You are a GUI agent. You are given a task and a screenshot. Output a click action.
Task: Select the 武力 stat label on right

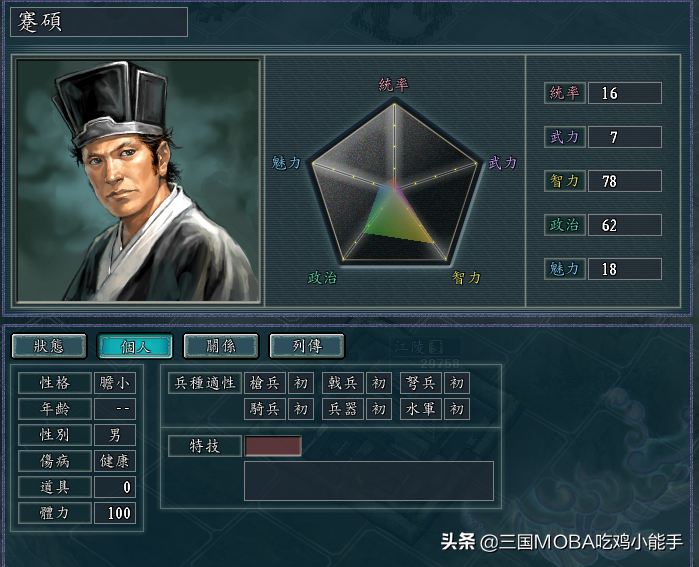(564, 137)
